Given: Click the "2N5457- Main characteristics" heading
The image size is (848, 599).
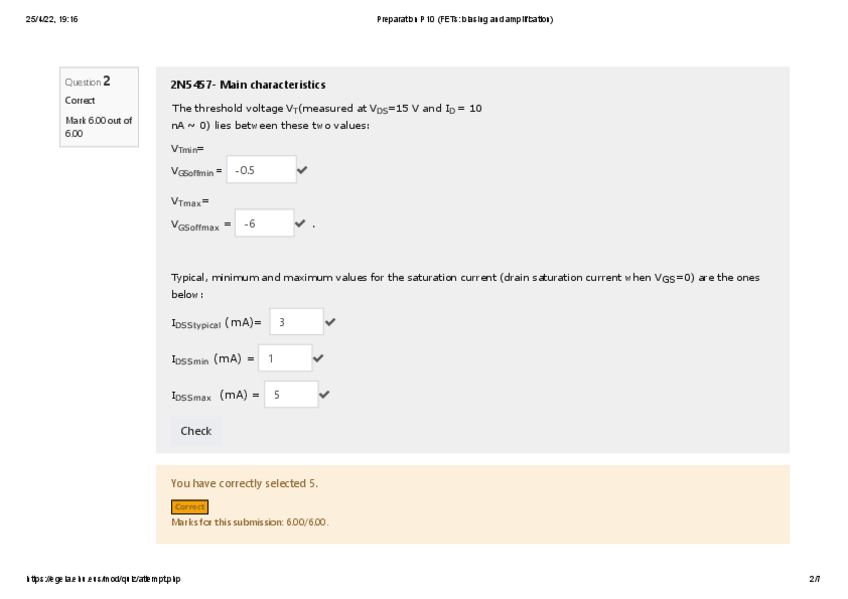Looking at the screenshot, I should click(x=248, y=85).
